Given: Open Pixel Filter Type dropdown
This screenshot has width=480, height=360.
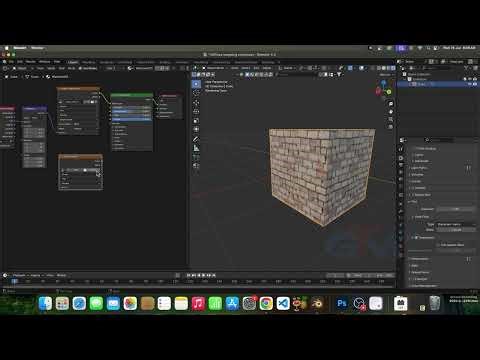Looking at the screenshot, I should tap(455, 224).
